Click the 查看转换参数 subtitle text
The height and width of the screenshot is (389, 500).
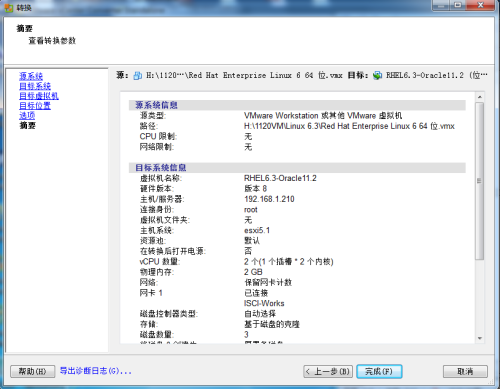coord(52,41)
